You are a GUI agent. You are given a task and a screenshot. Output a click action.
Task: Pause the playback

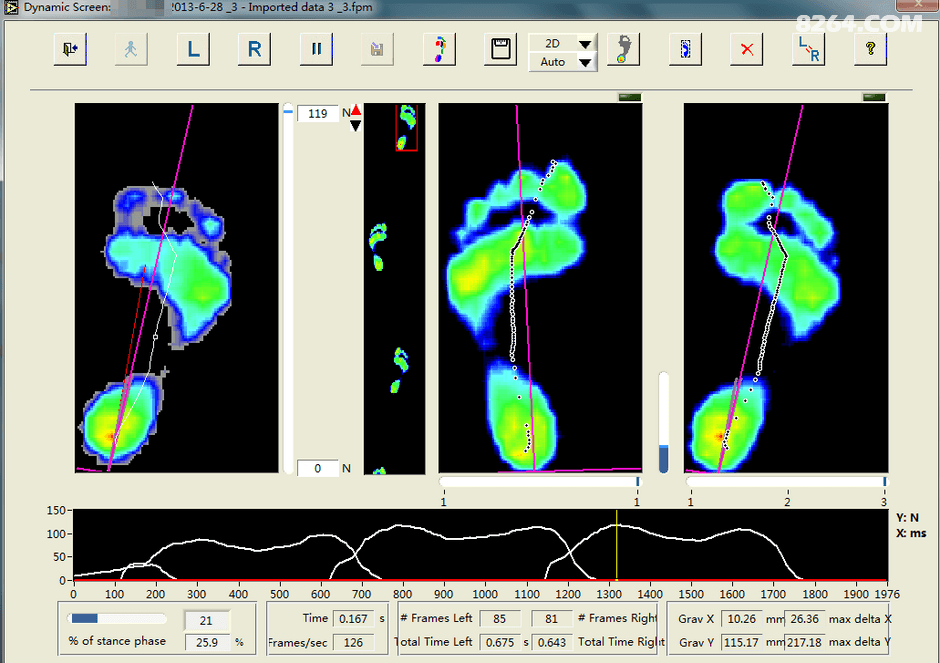(316, 49)
